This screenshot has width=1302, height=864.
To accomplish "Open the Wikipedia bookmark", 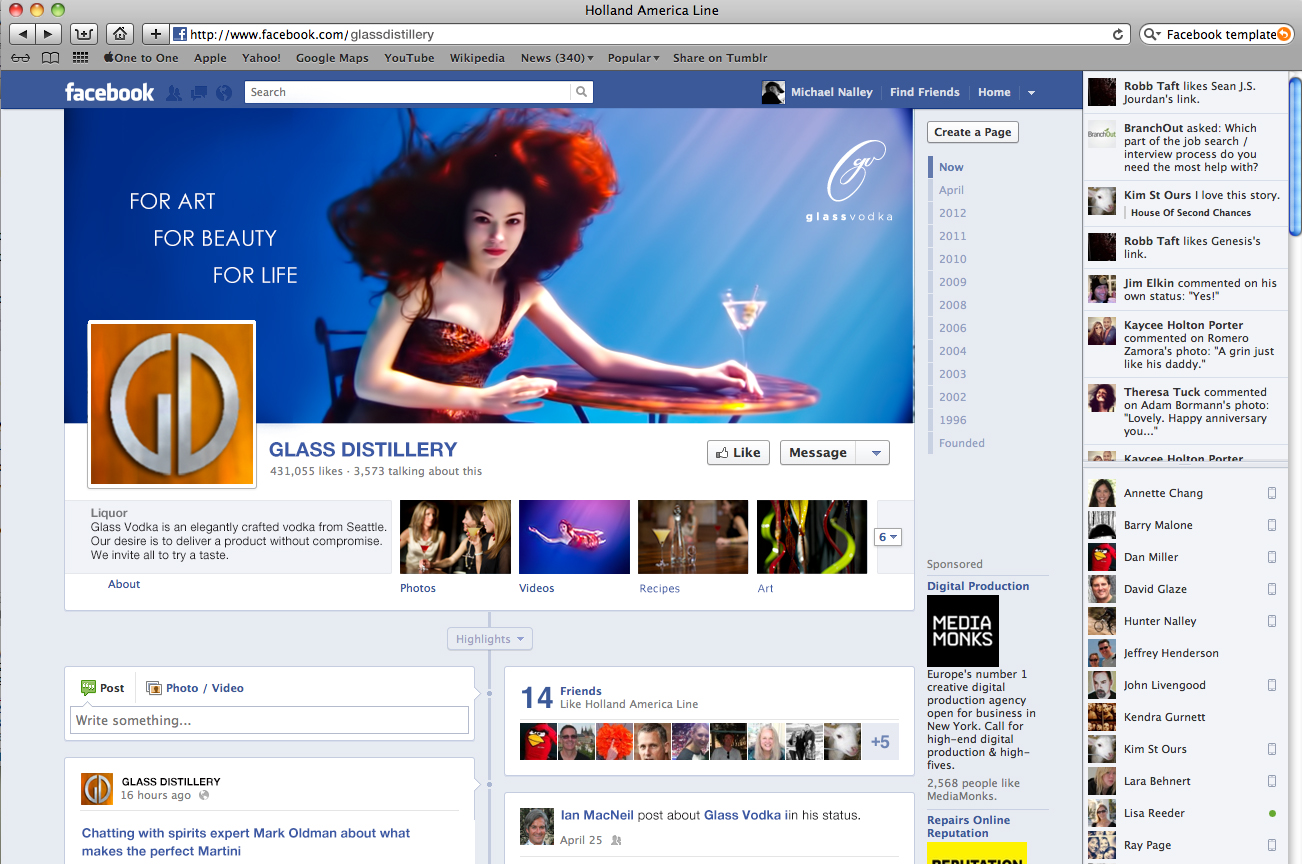I will point(477,58).
